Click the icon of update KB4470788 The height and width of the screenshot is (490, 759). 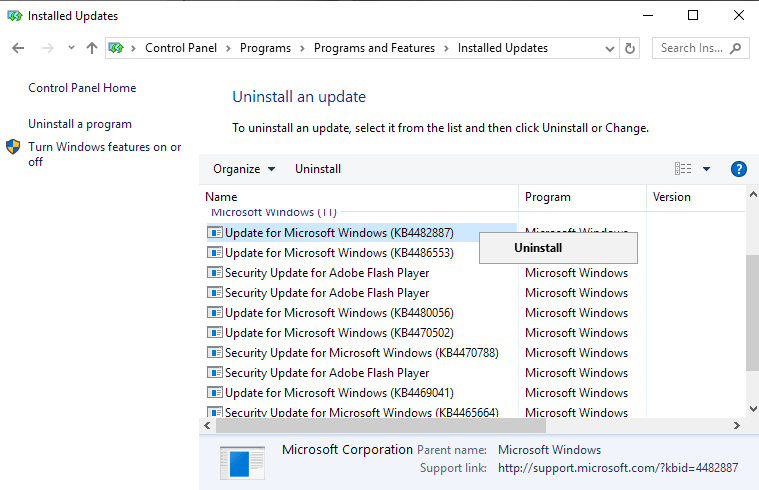[214, 352]
